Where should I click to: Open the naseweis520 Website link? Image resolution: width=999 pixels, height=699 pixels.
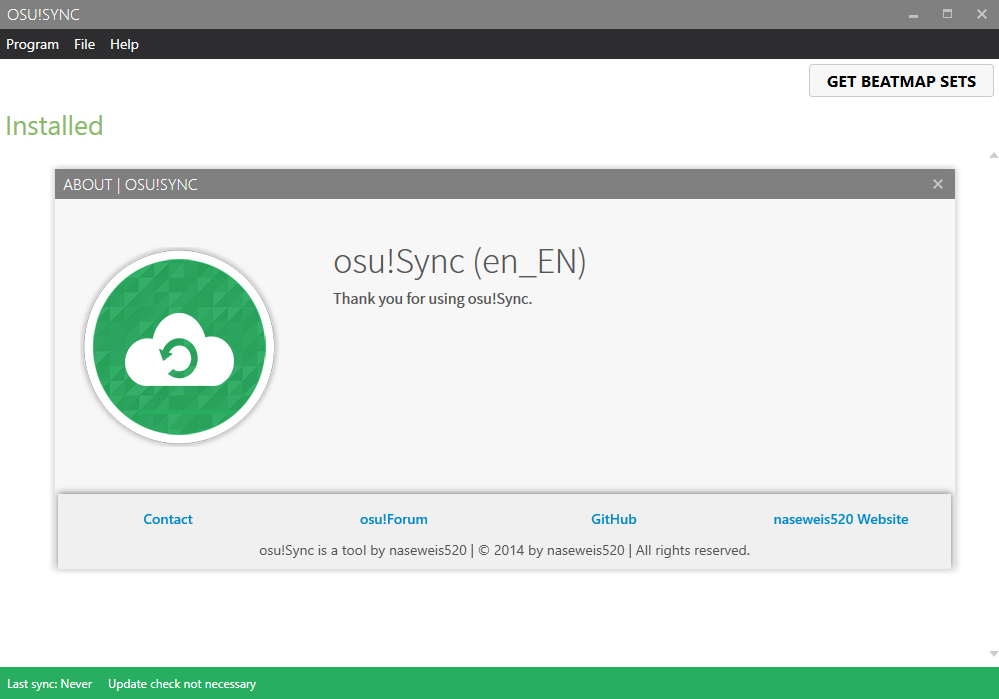point(840,519)
